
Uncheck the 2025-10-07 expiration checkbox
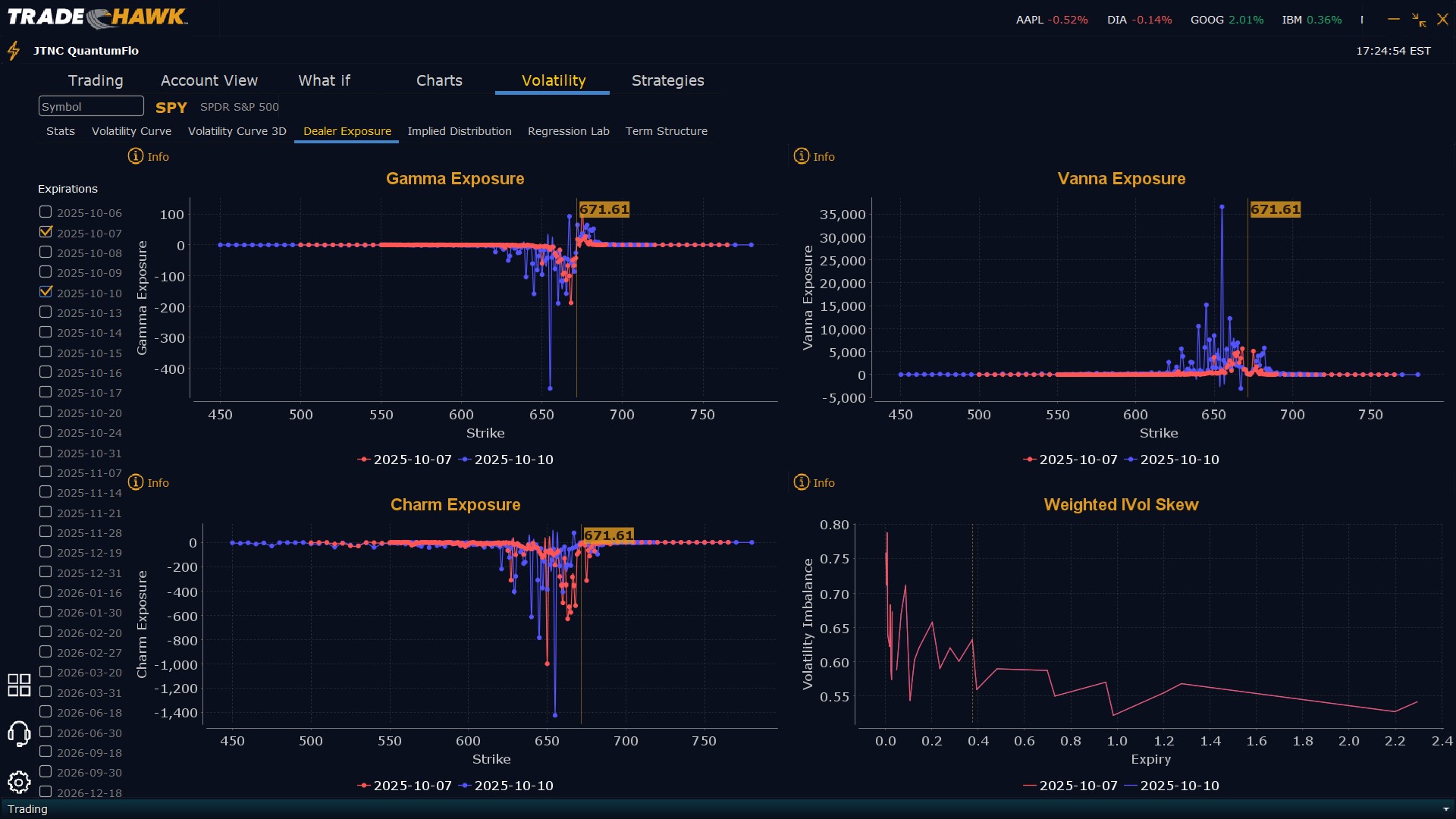tap(45, 232)
